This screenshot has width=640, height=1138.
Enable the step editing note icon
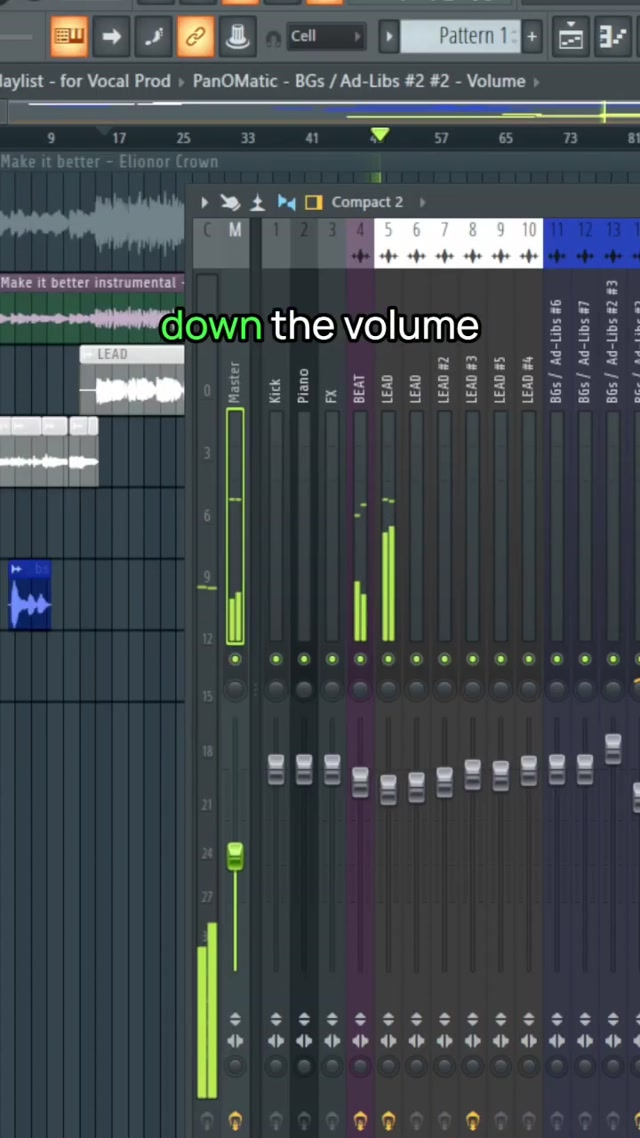153,37
